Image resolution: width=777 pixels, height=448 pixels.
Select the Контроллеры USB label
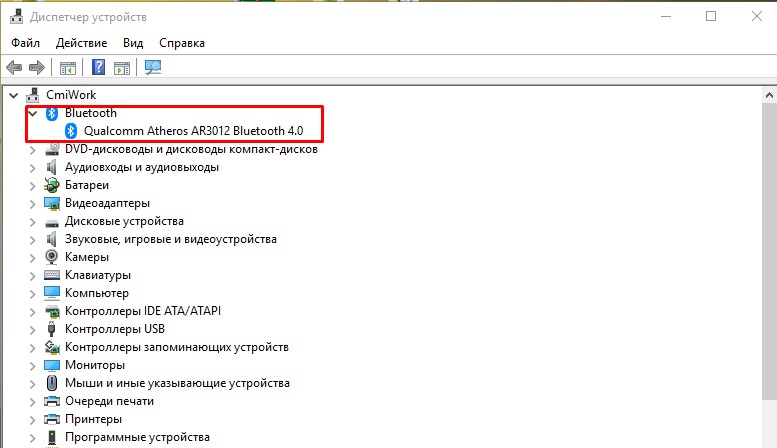coord(114,329)
